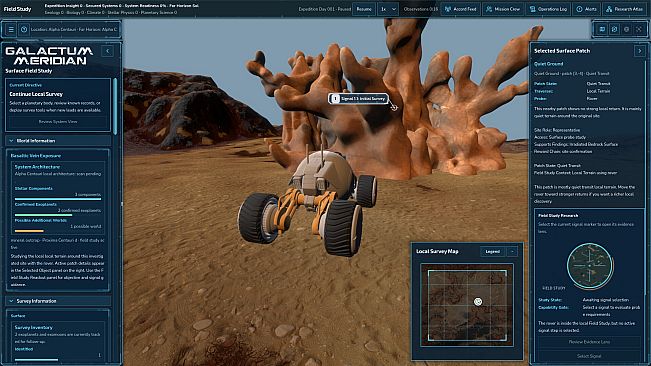651x366 pixels.
Task: Collapse the Selected Surface Patch panel
Action: tap(639, 51)
